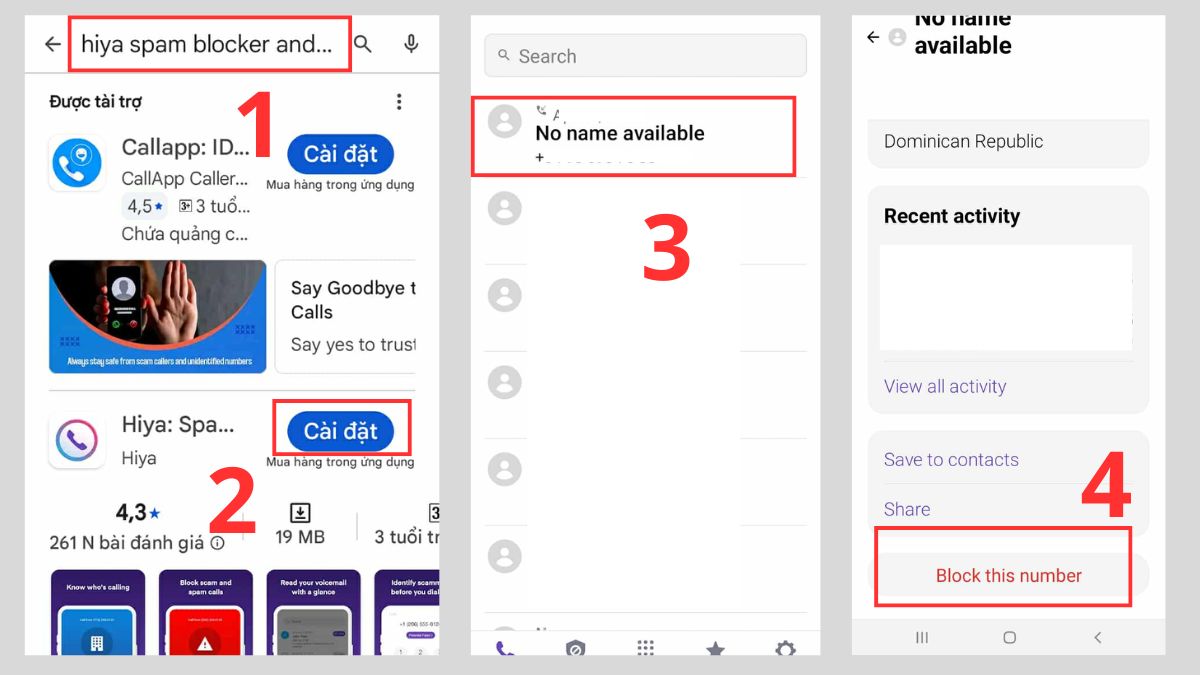Image resolution: width=1200 pixels, height=675 pixels.
Task: Open the Block scam and spam calls screenshot
Action: [x=205, y=612]
